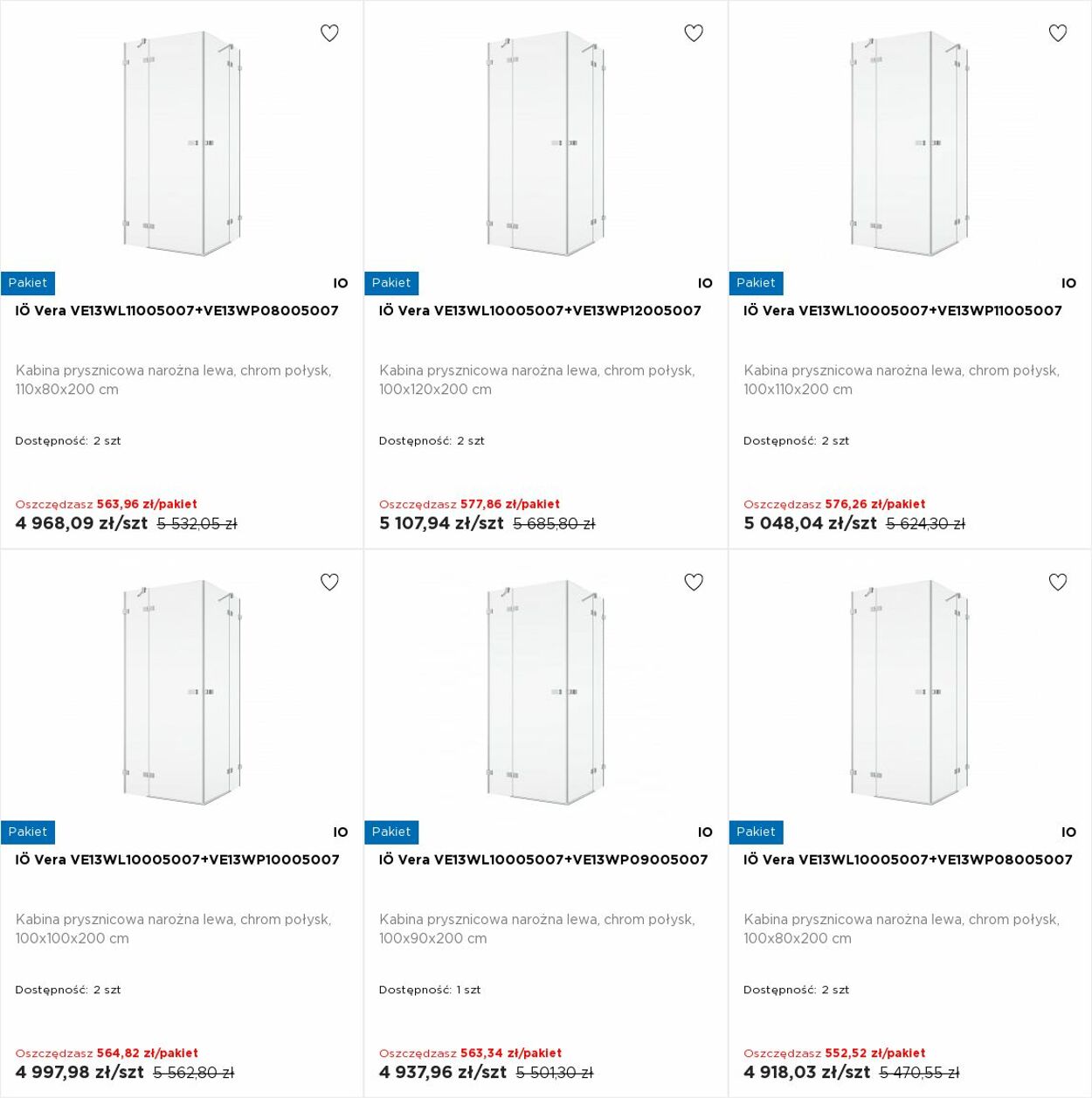Open IÖ Vera VE13WL10005007+VE13WP10005007 product link

click(x=177, y=860)
